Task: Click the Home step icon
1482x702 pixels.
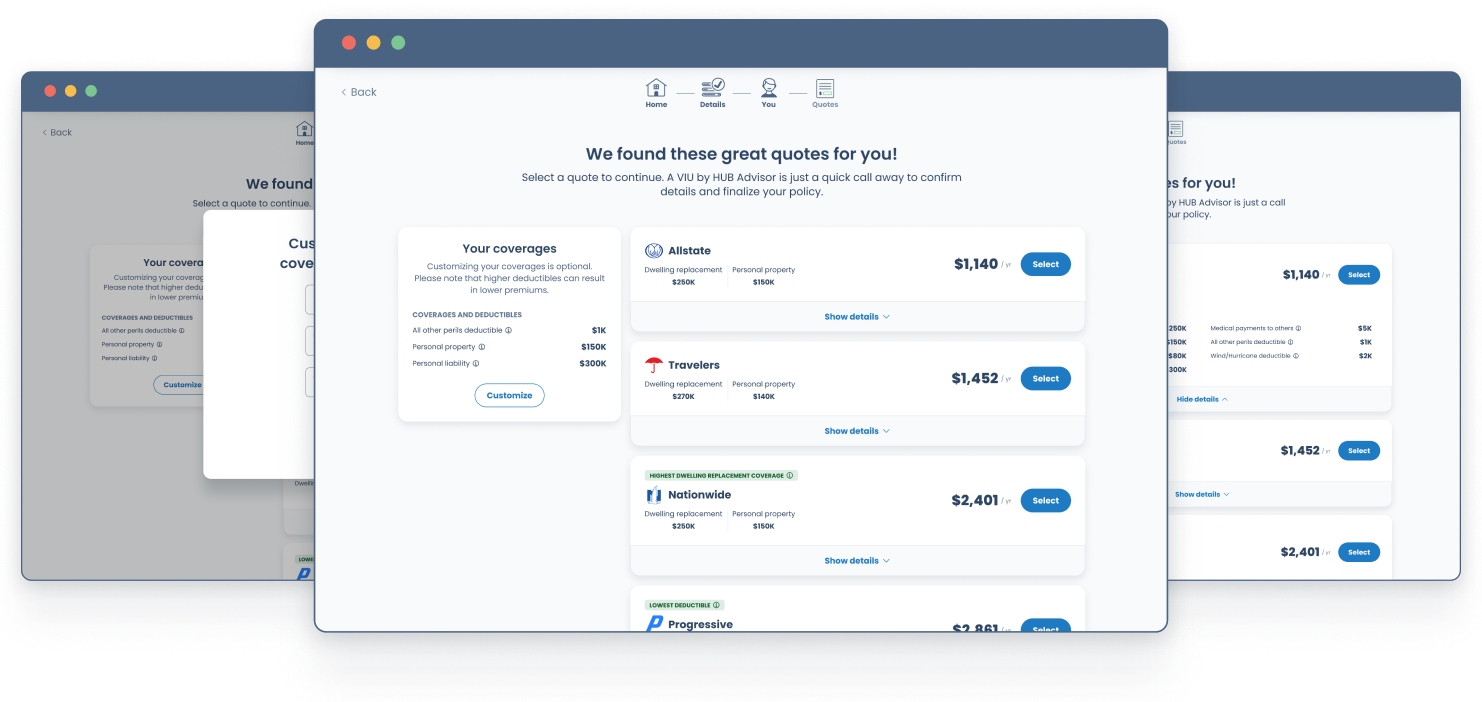Action: click(x=656, y=88)
